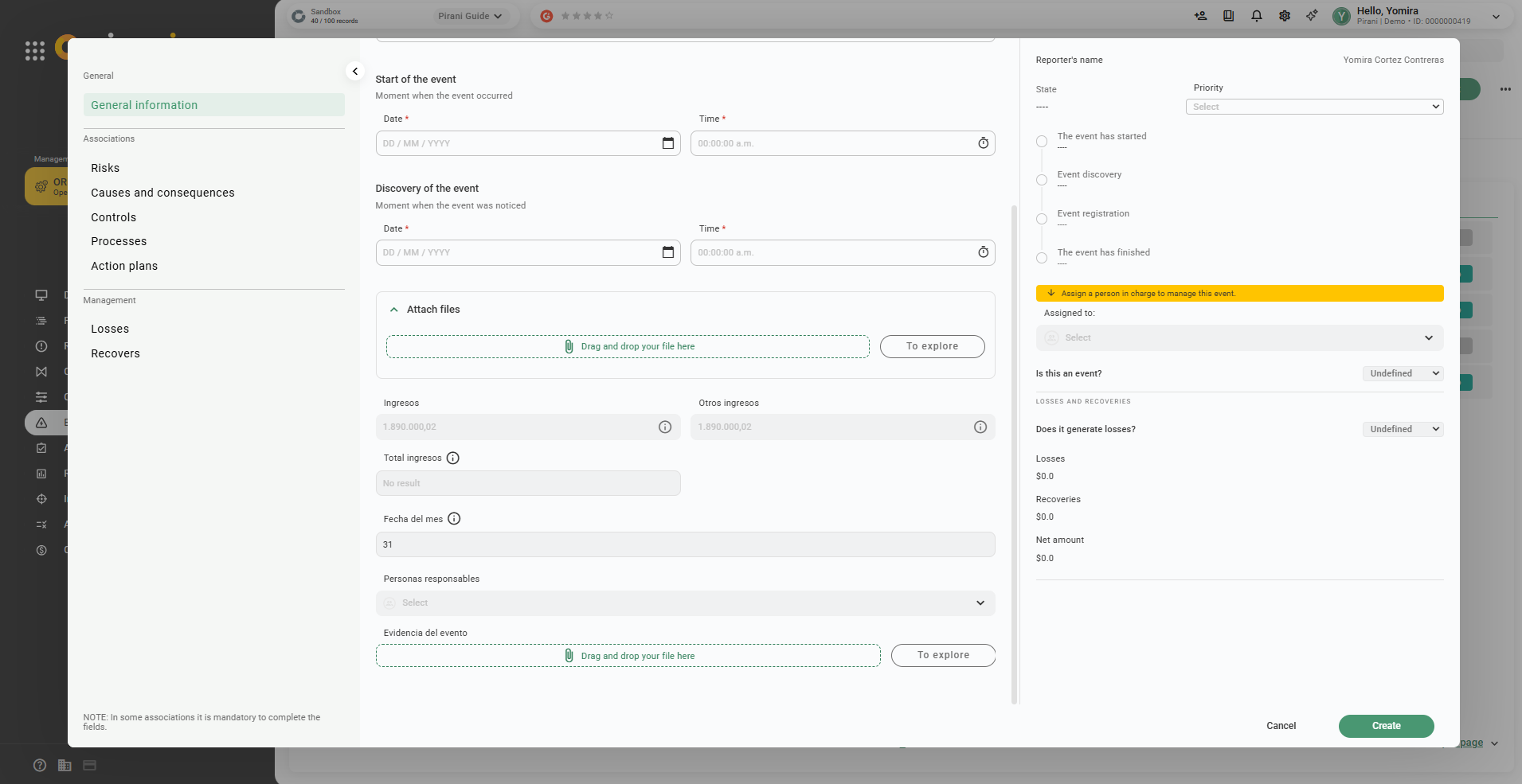
Task: Click the form's vertical scrollbar
Action: click(x=1014, y=454)
